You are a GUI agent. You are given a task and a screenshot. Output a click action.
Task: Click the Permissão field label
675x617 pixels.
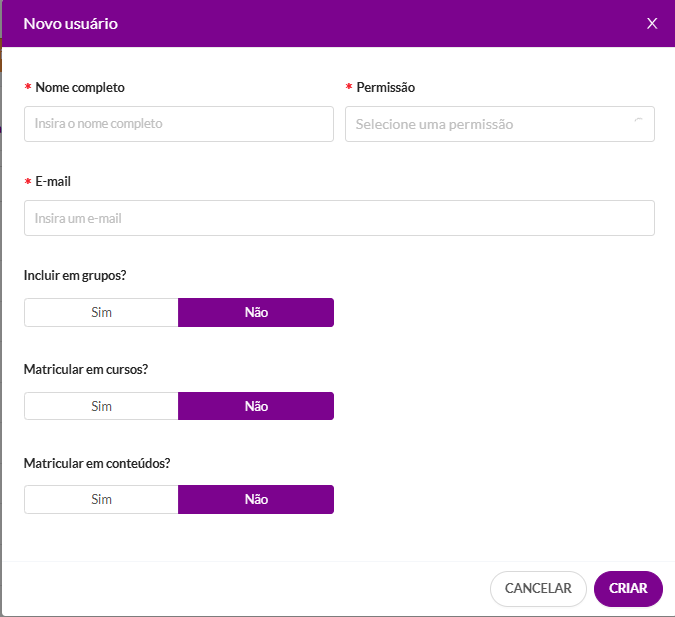click(x=386, y=87)
